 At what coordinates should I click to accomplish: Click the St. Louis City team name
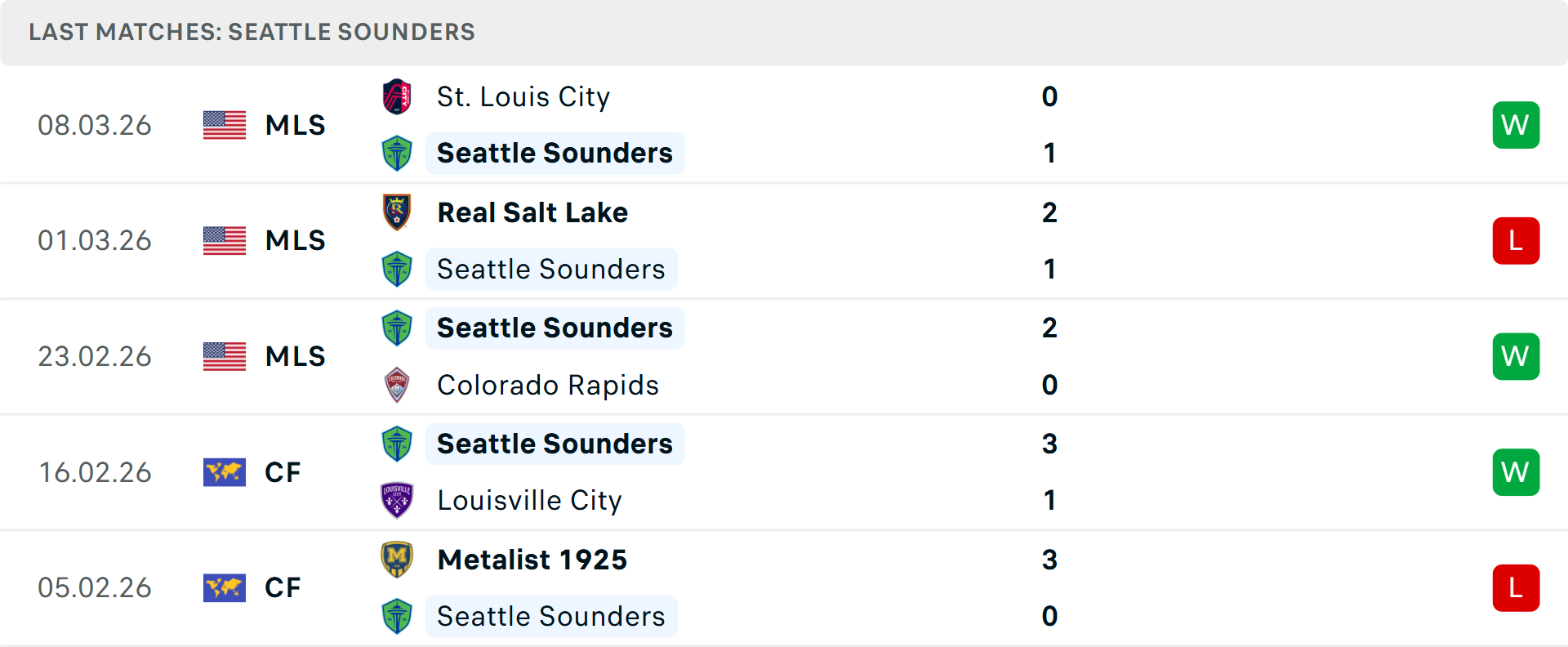[x=523, y=96]
